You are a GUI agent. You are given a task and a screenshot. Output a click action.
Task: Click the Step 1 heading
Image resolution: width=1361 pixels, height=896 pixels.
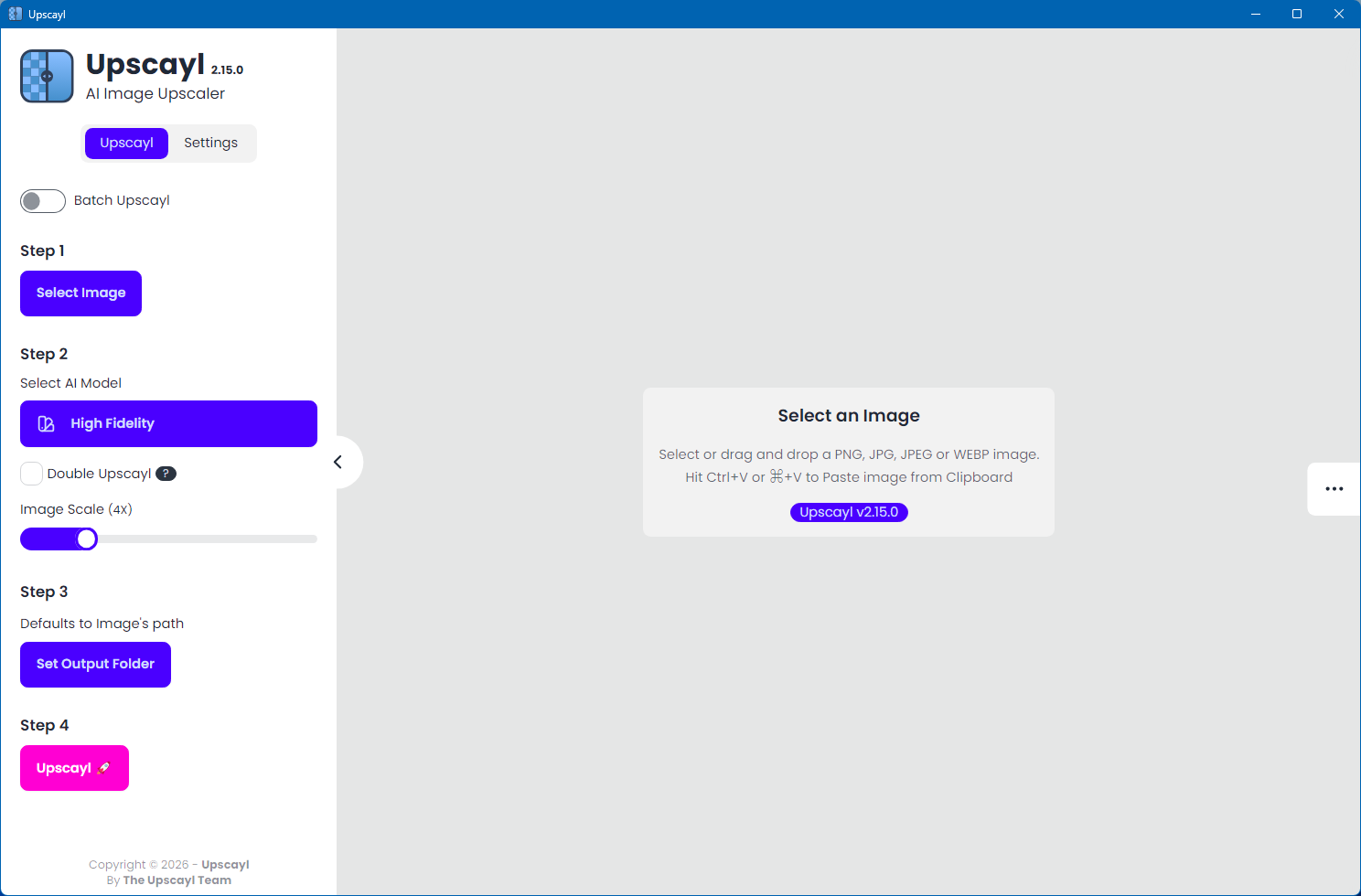click(42, 251)
